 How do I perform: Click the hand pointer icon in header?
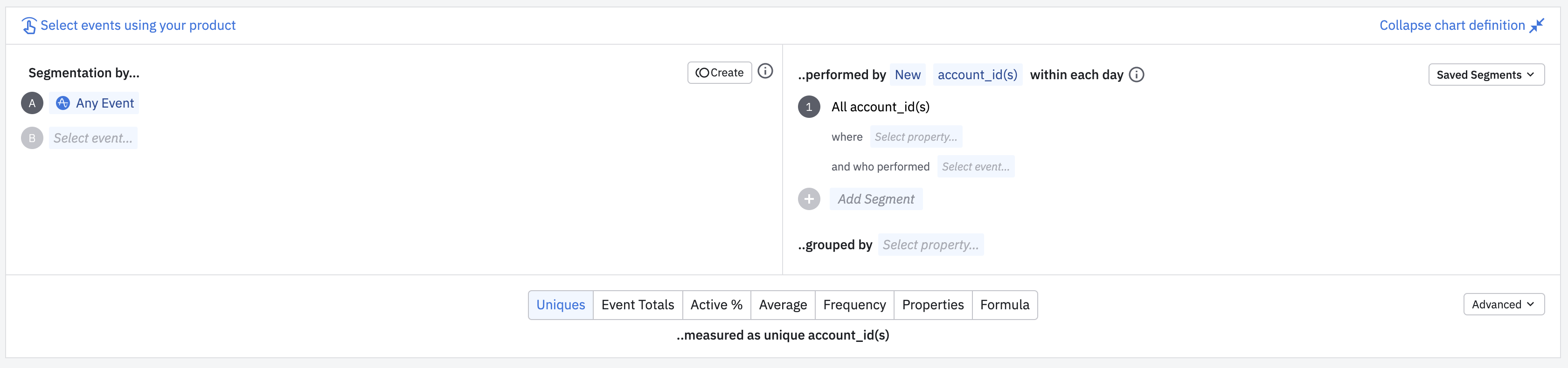28,26
